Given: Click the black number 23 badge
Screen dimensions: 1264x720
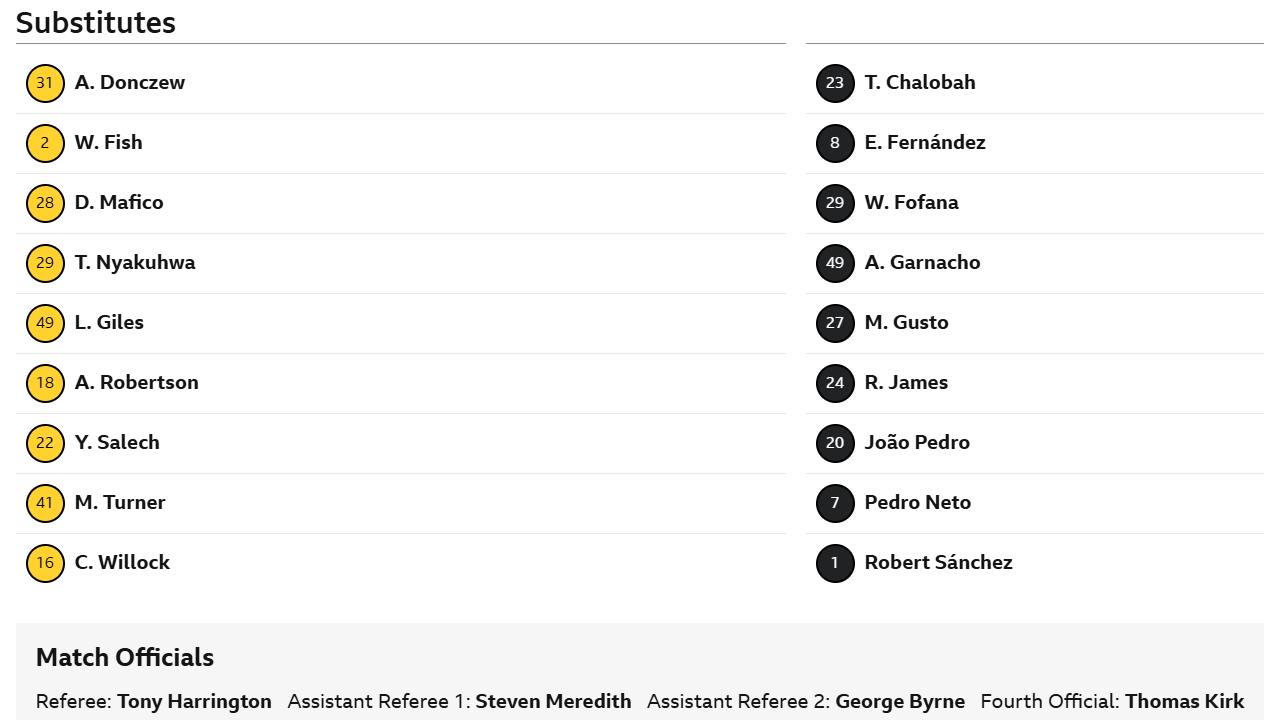Looking at the screenshot, I should click(835, 83).
